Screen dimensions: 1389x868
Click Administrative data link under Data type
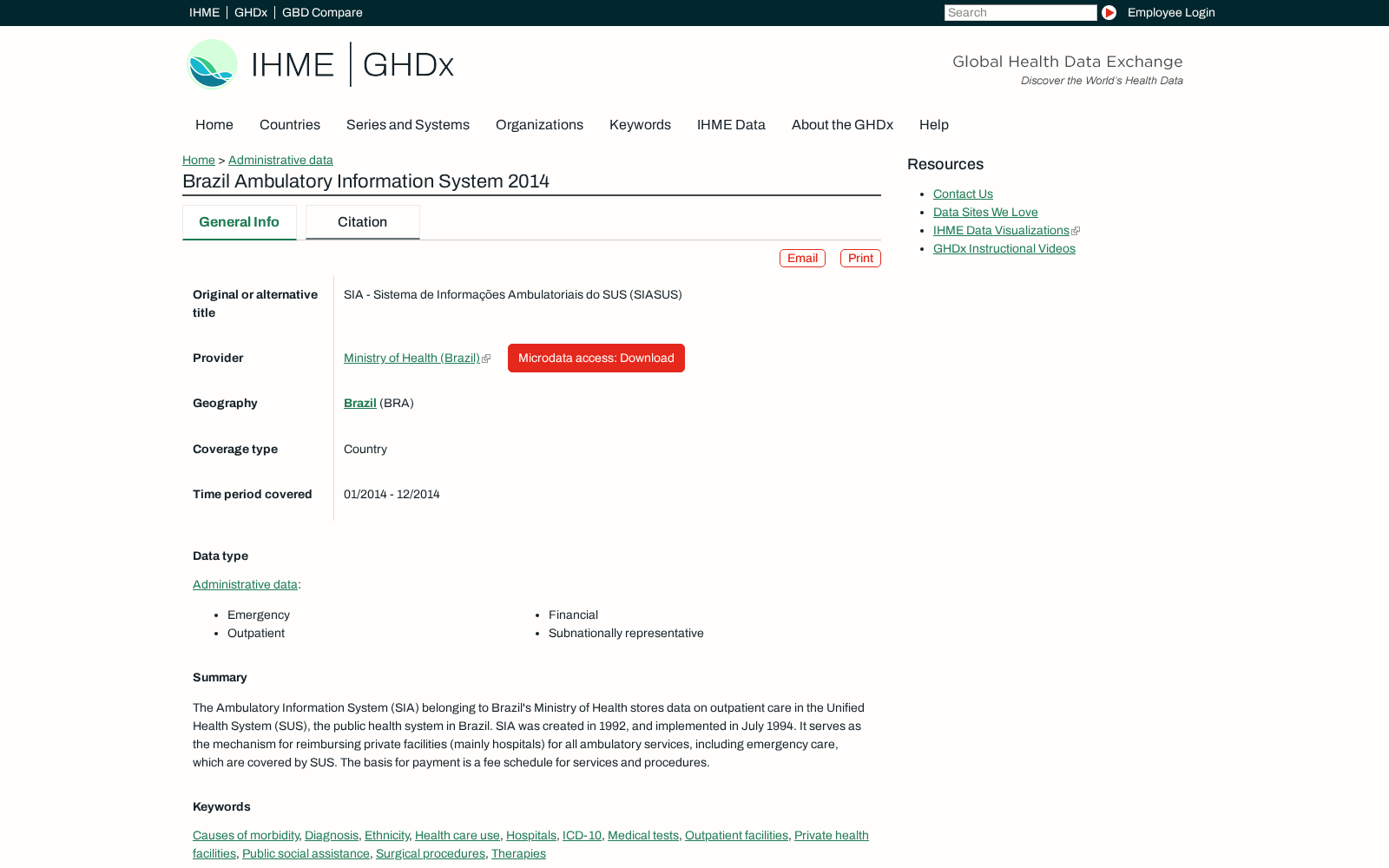(245, 584)
